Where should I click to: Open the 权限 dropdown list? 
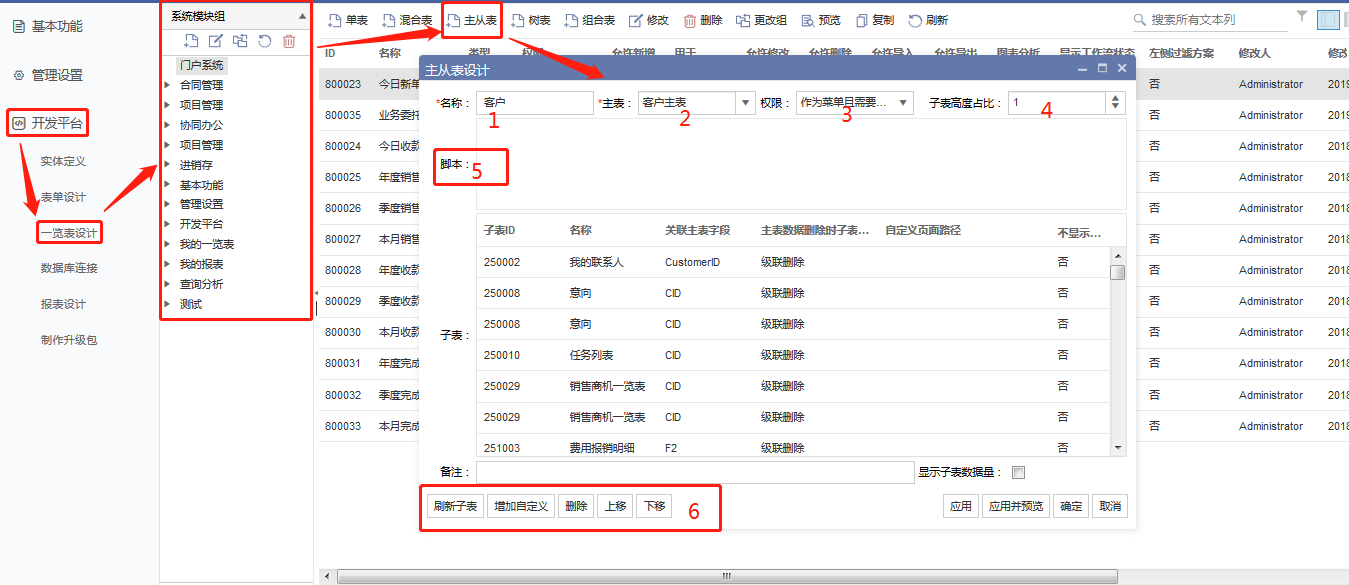(x=903, y=103)
